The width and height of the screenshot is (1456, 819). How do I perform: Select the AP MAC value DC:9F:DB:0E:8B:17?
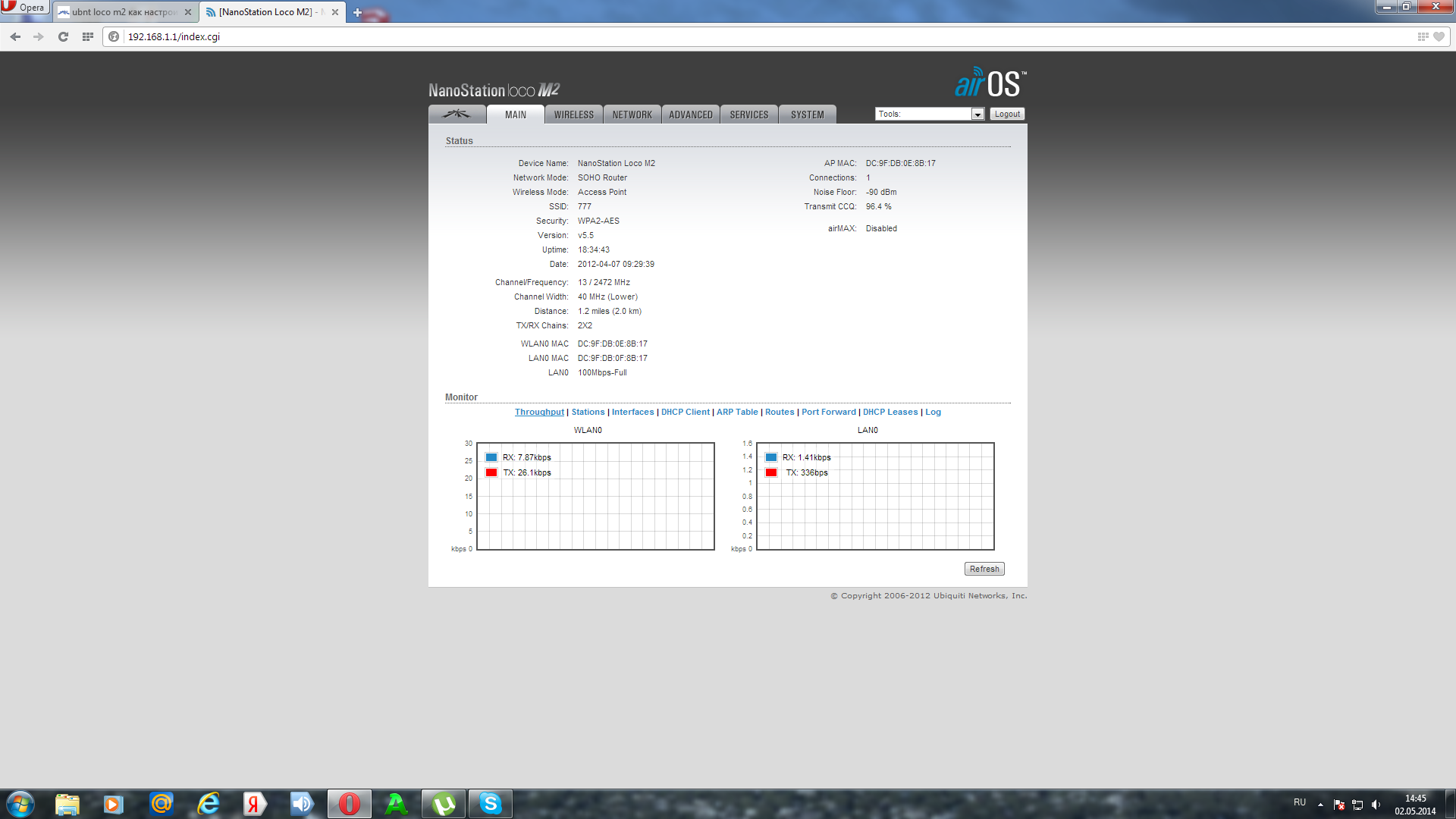pyautogui.click(x=900, y=163)
